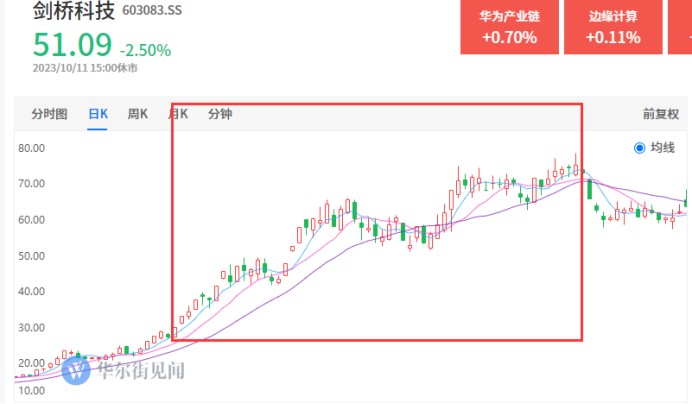Screen dimensions: 692x404
Task: Select the 日K chart tab
Action: [x=98, y=114]
